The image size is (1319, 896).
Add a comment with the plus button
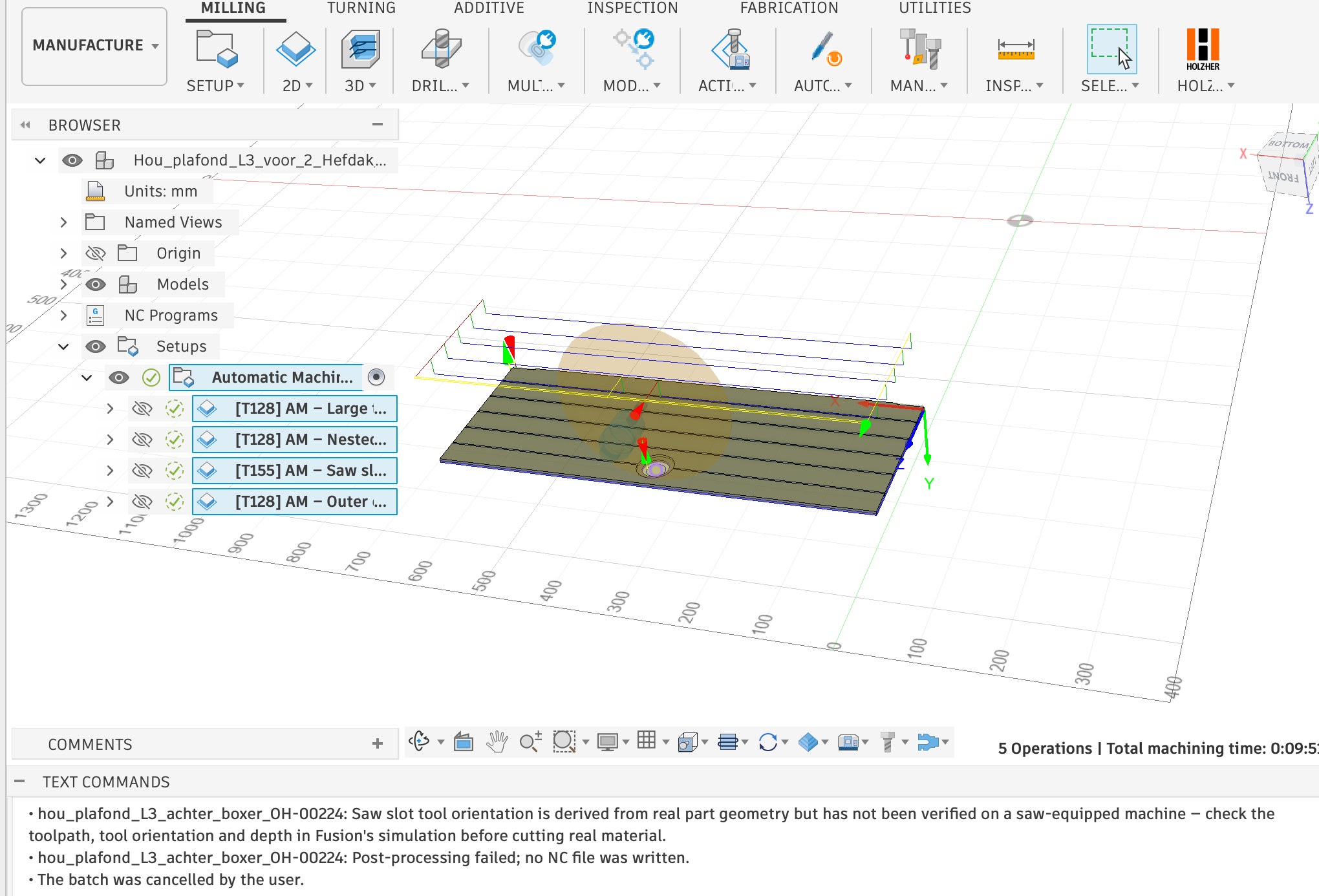(x=378, y=743)
